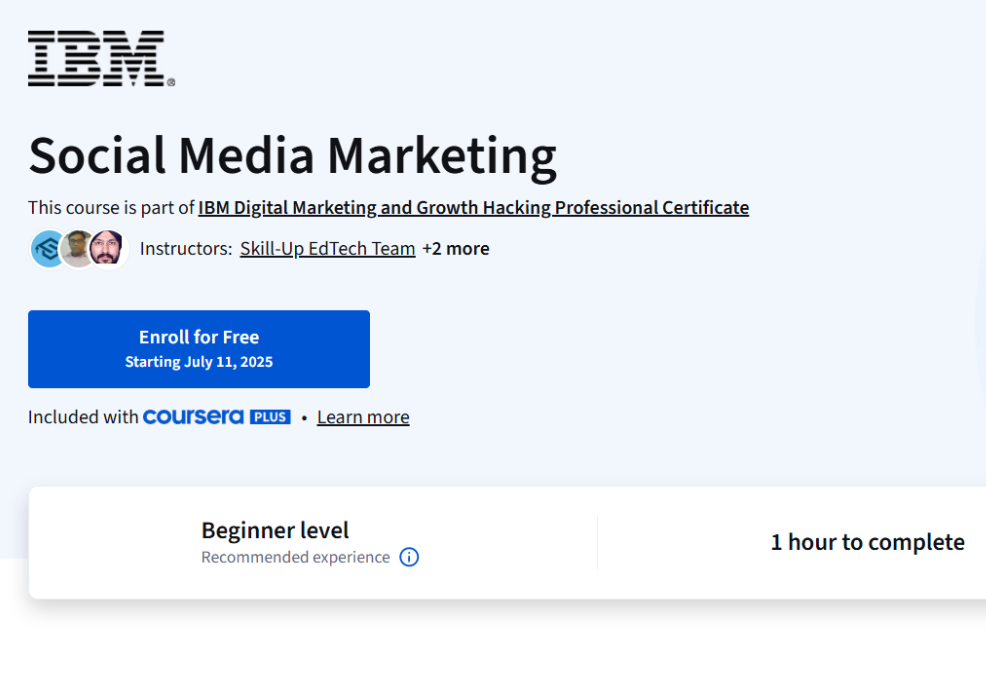This screenshot has width=986, height=685.
Task: Click the course details info card
Action: coord(500,542)
